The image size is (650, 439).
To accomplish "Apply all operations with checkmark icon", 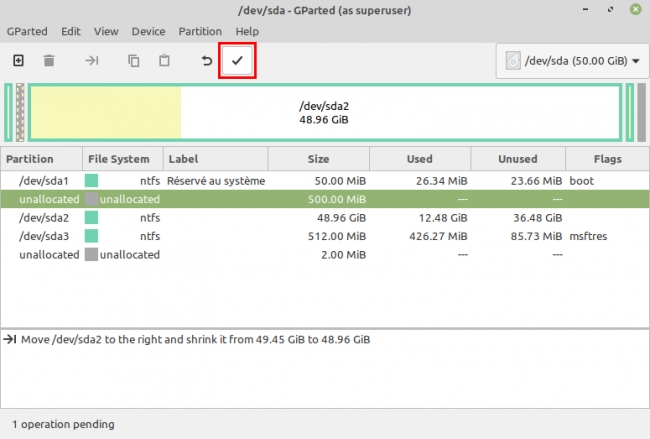I will pos(237,61).
